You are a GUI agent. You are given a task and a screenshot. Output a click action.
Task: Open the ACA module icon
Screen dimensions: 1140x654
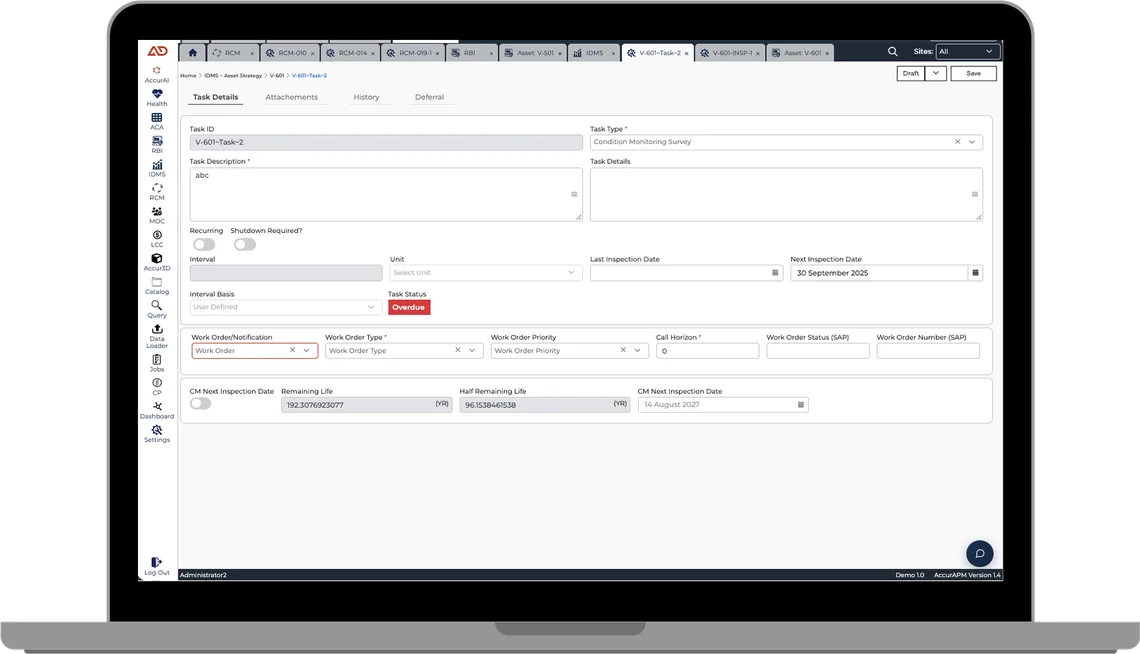[156, 121]
